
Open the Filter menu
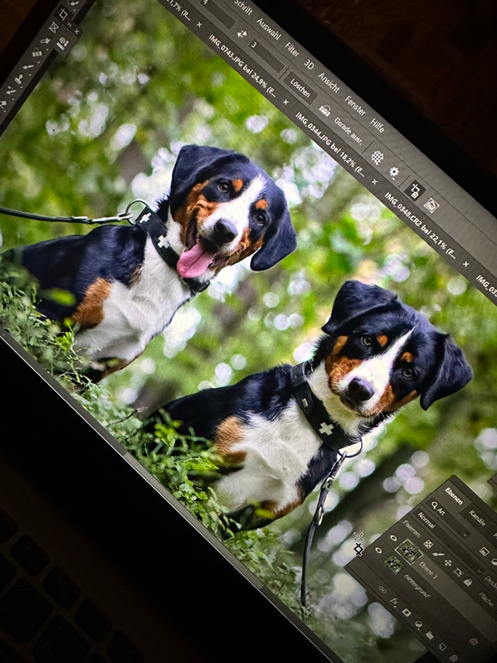[x=291, y=49]
